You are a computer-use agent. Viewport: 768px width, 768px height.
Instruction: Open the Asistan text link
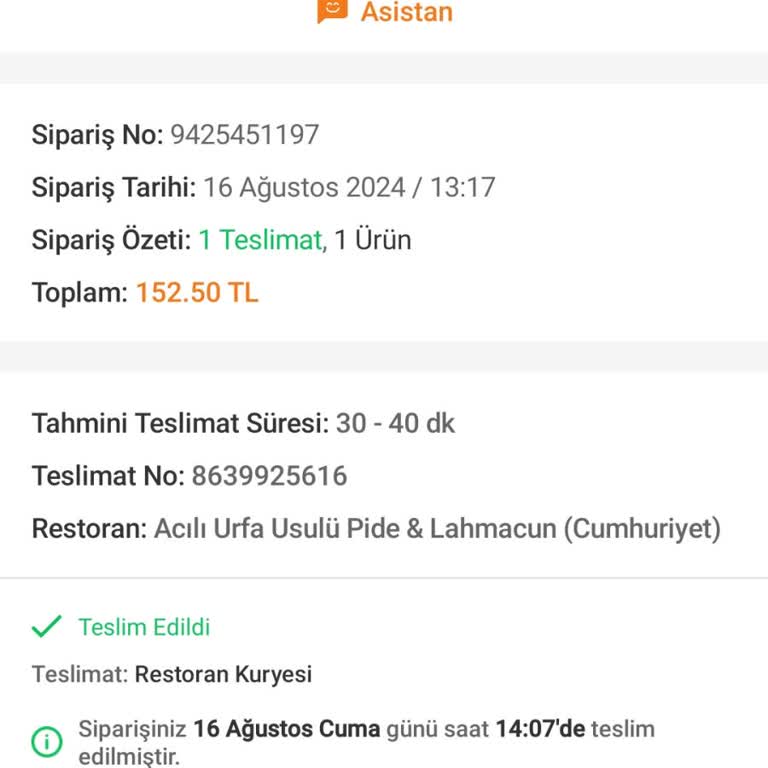(x=406, y=12)
